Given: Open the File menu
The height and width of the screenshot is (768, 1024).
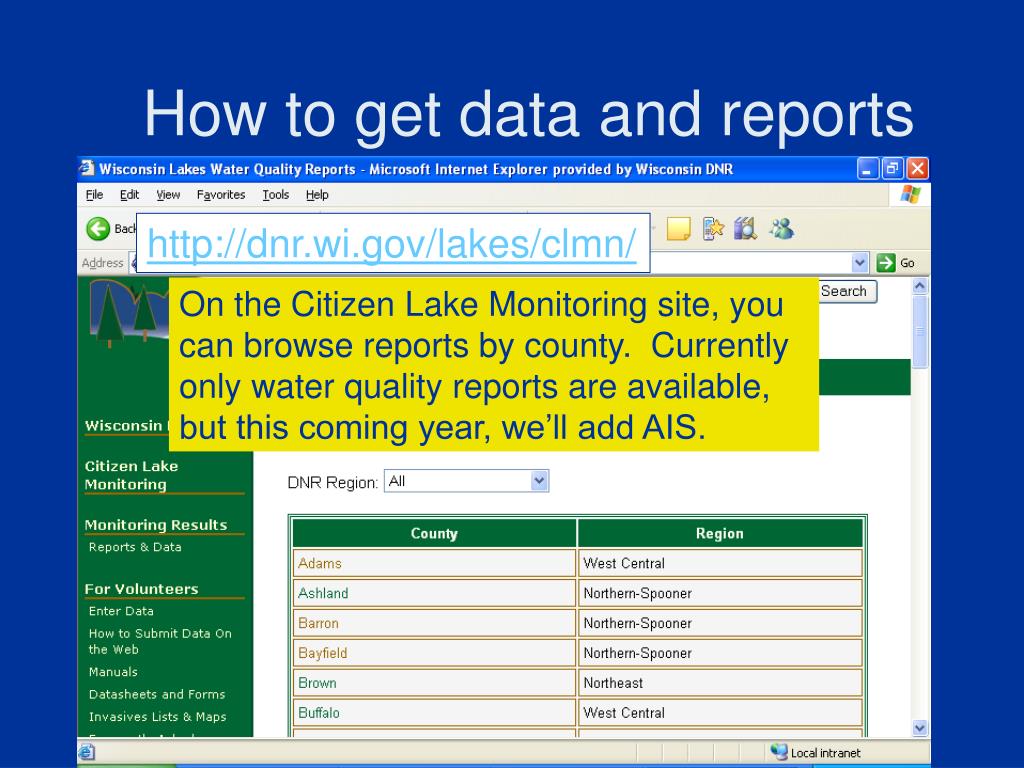Looking at the screenshot, I should tap(95, 195).
